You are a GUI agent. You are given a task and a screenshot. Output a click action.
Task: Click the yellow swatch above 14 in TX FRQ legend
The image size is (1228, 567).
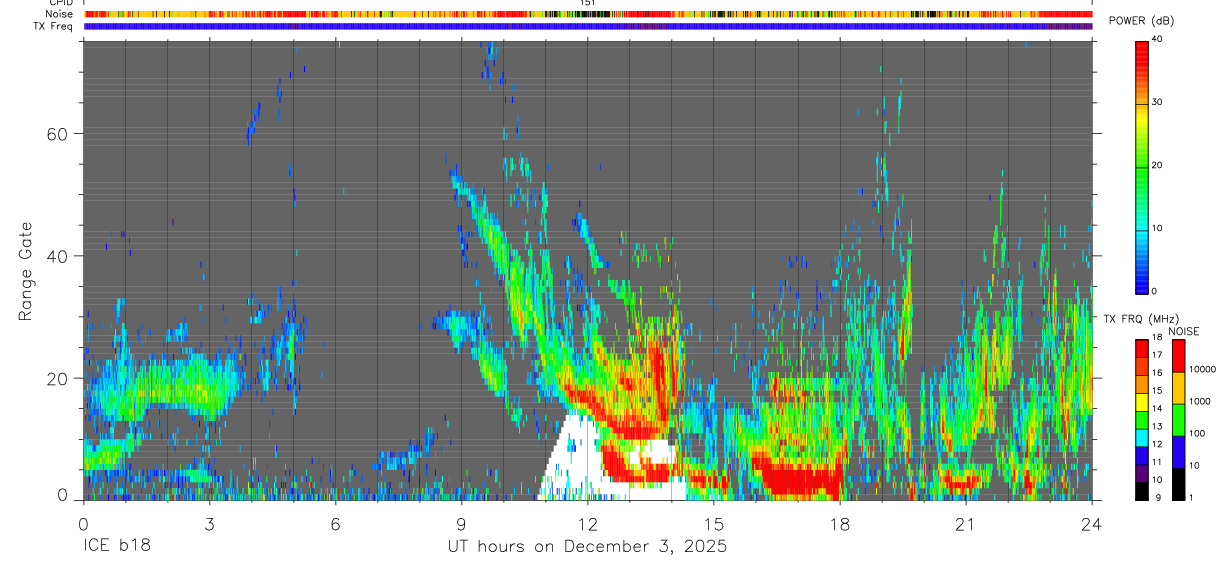coord(1141,401)
